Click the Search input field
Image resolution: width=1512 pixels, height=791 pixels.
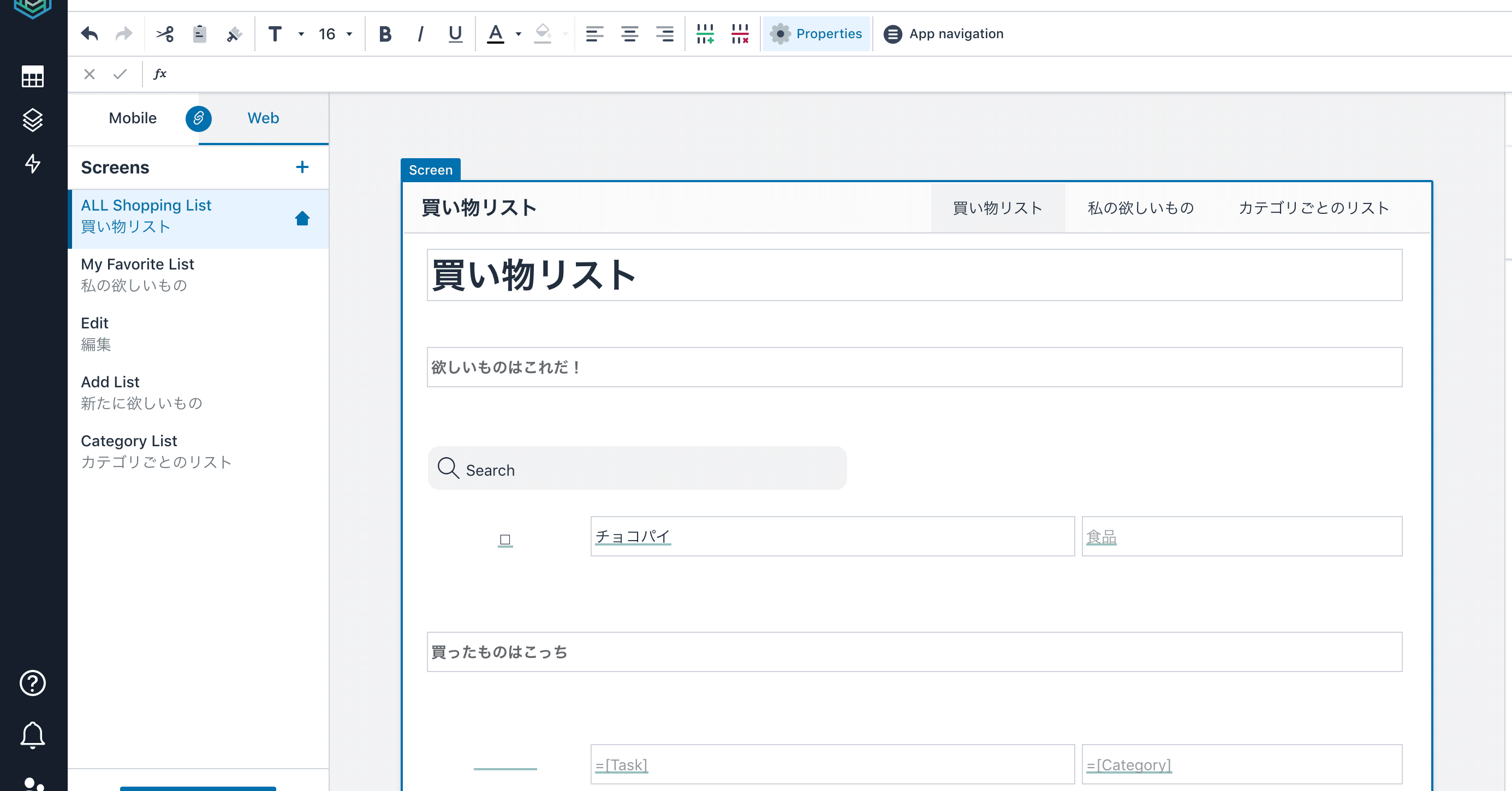tap(638, 470)
